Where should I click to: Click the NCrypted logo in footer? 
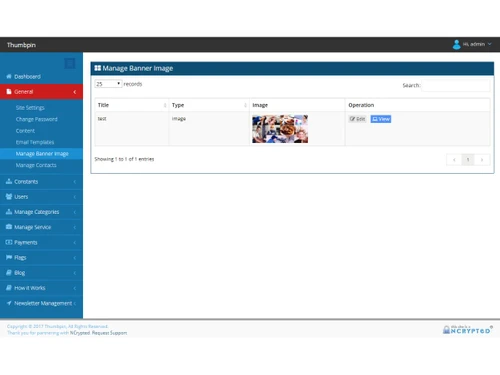(x=468, y=329)
